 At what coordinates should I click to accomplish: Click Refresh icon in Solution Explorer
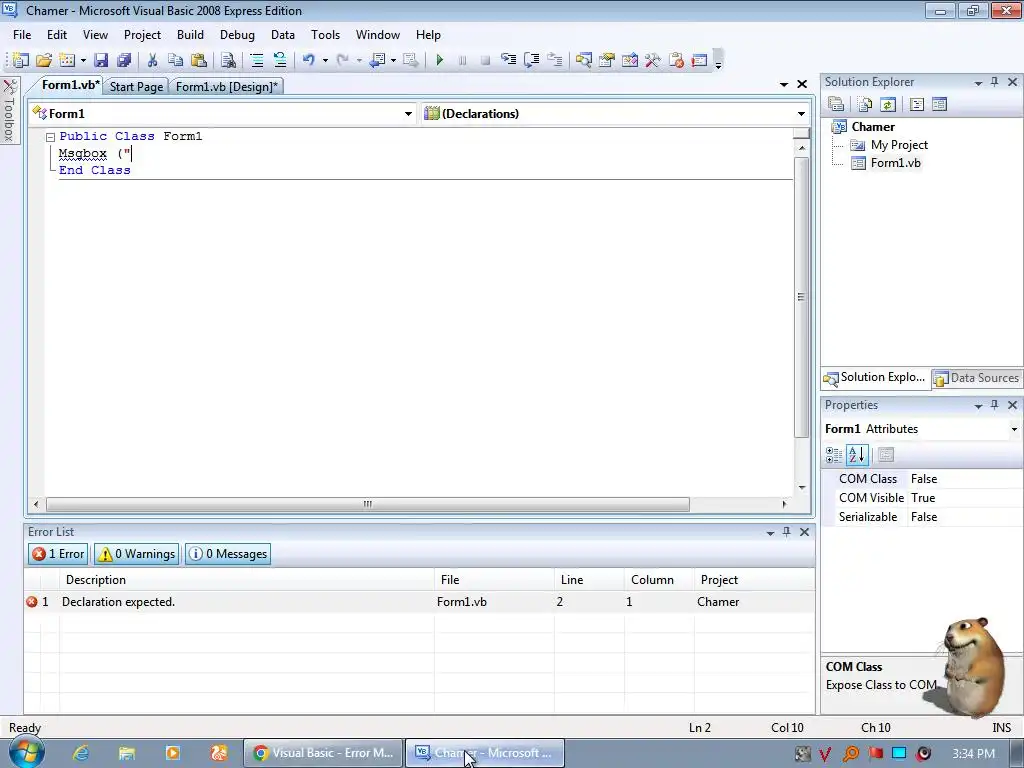(888, 104)
